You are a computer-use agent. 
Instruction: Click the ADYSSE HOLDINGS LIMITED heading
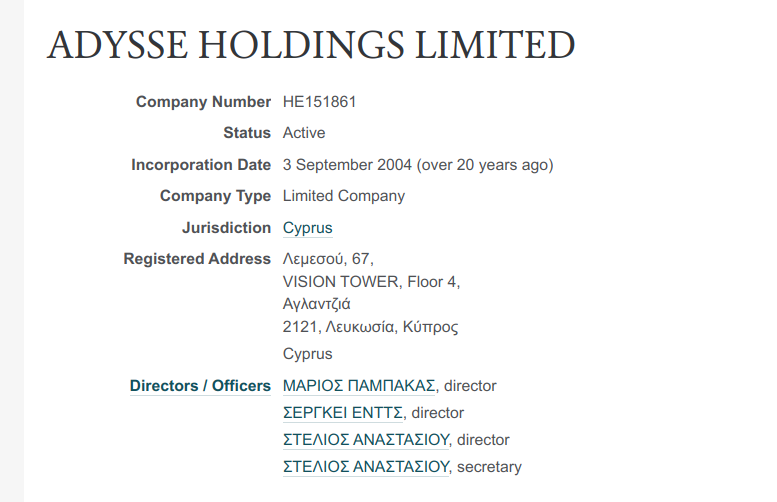click(x=311, y=45)
